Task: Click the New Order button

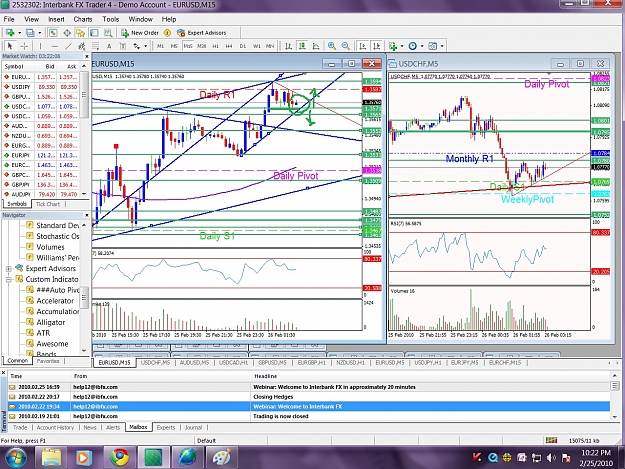Action: (140, 33)
